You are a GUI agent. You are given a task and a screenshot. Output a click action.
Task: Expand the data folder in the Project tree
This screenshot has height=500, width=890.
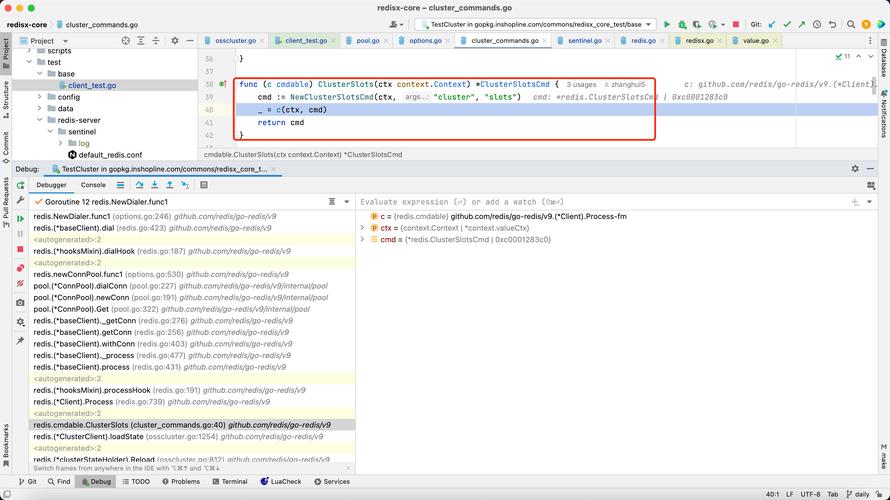tap(40, 108)
